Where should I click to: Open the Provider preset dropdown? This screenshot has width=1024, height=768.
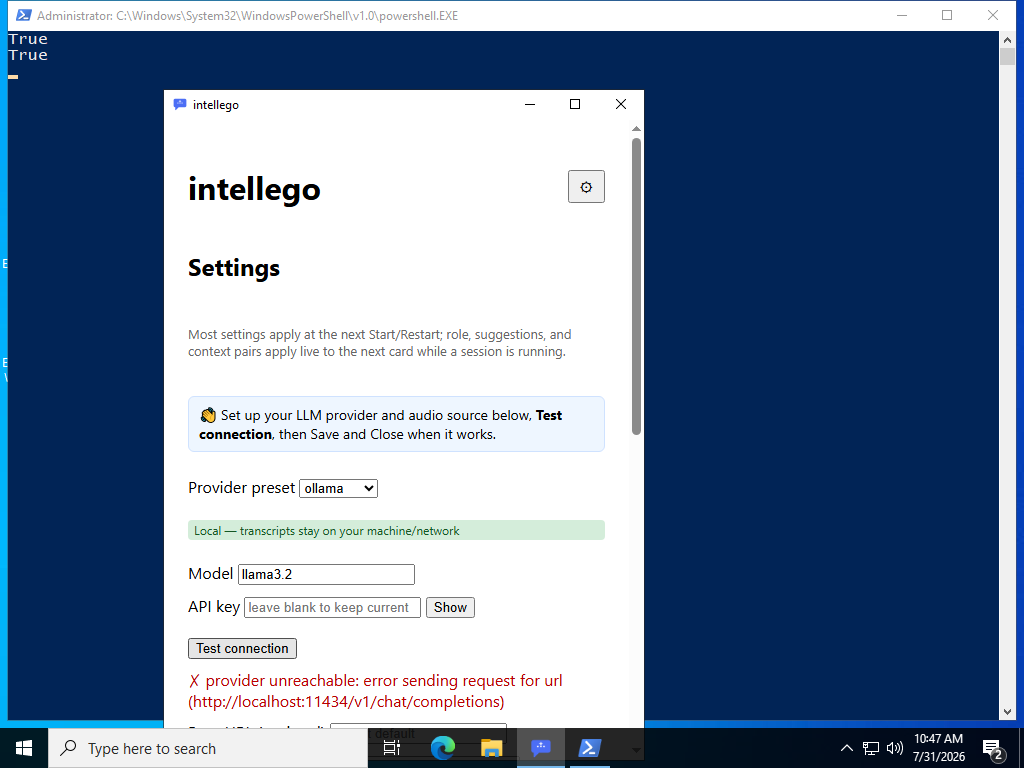point(338,488)
